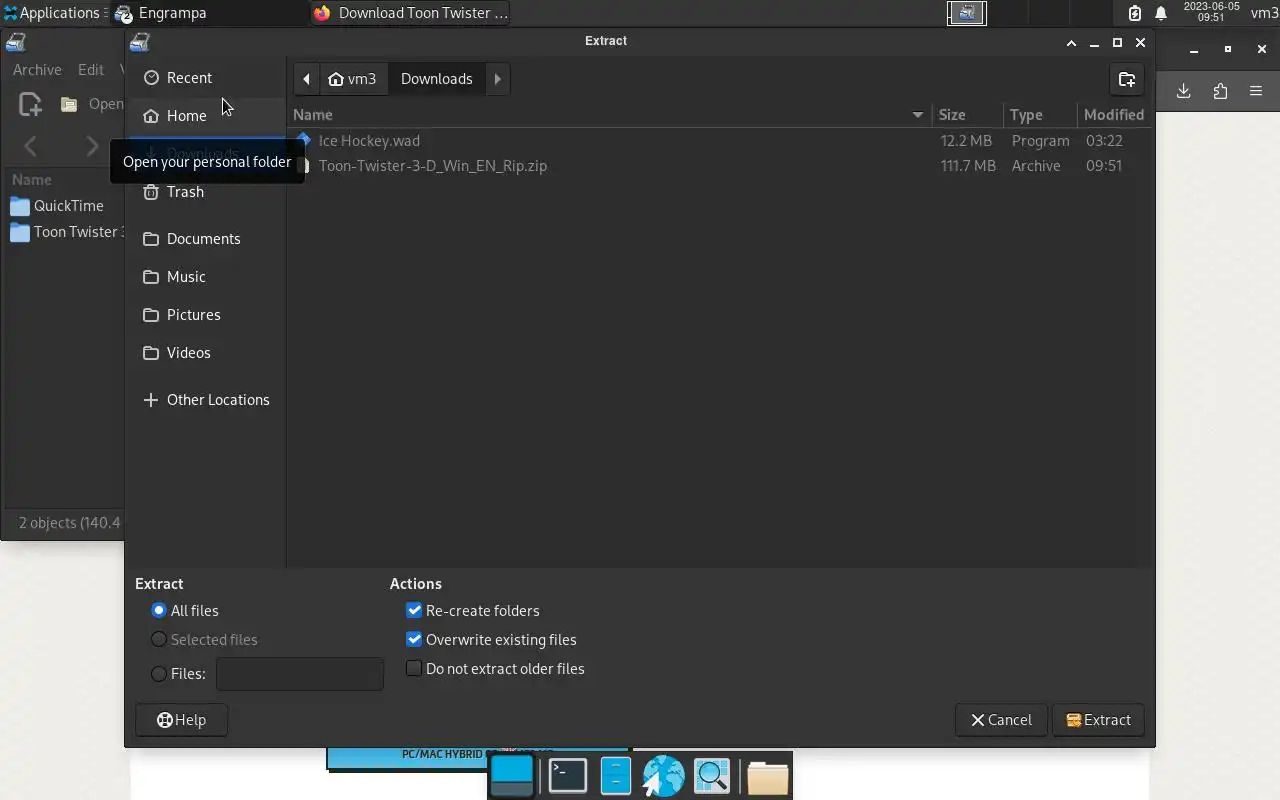Image resolution: width=1280 pixels, height=800 pixels.
Task: Open Other Locations in sidebar
Action: point(205,400)
